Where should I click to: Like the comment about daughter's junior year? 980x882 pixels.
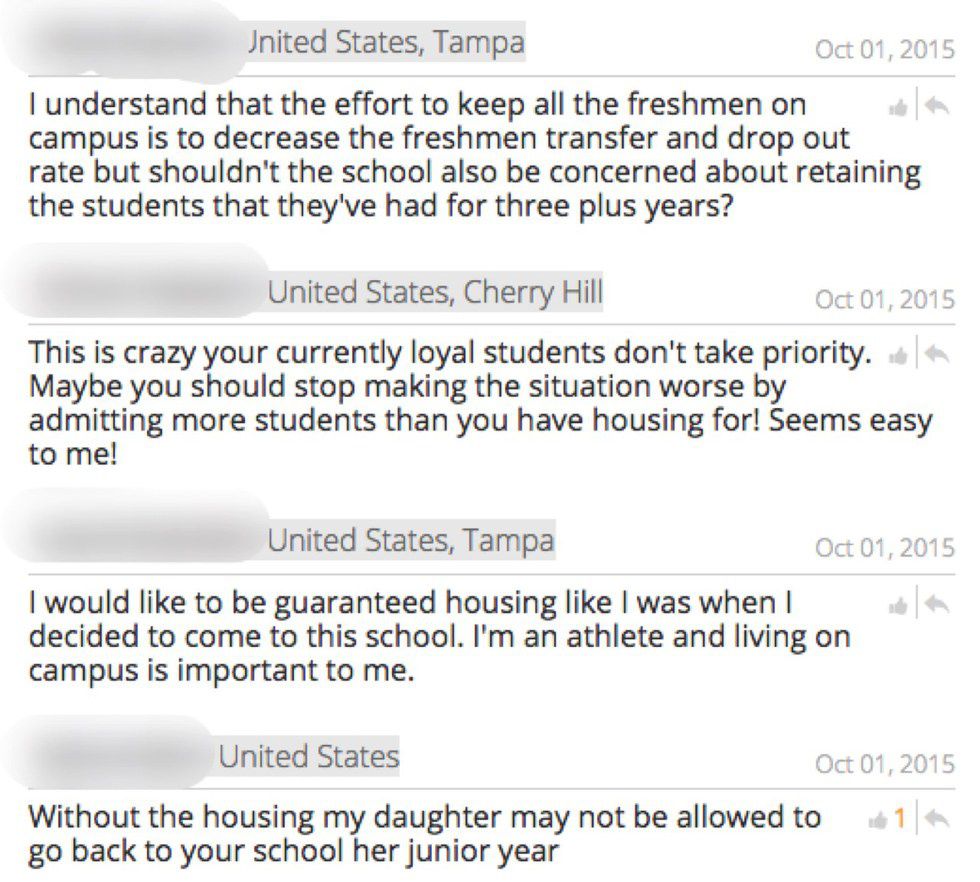(x=880, y=818)
